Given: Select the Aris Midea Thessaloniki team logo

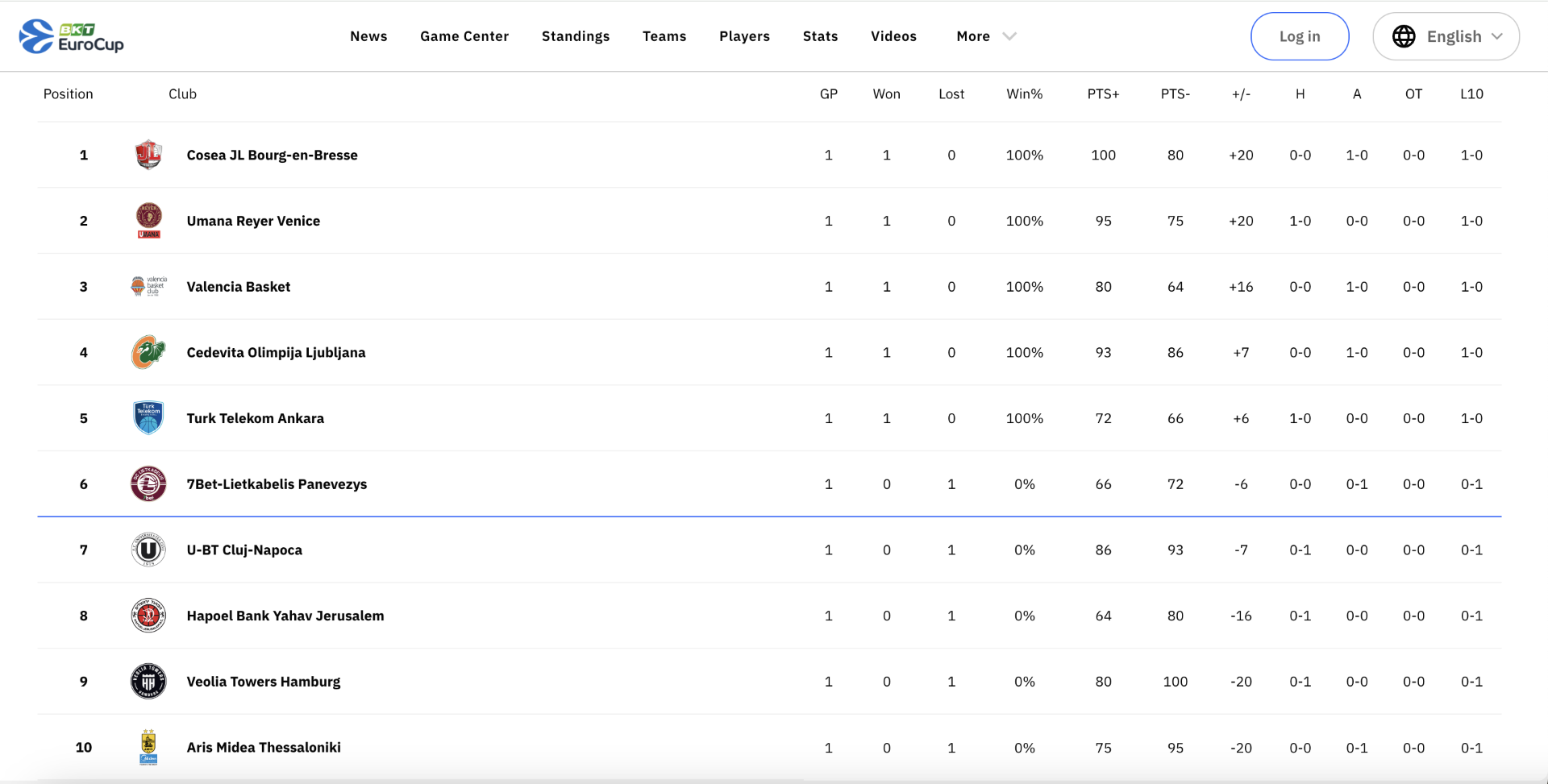Looking at the screenshot, I should tap(148, 747).
